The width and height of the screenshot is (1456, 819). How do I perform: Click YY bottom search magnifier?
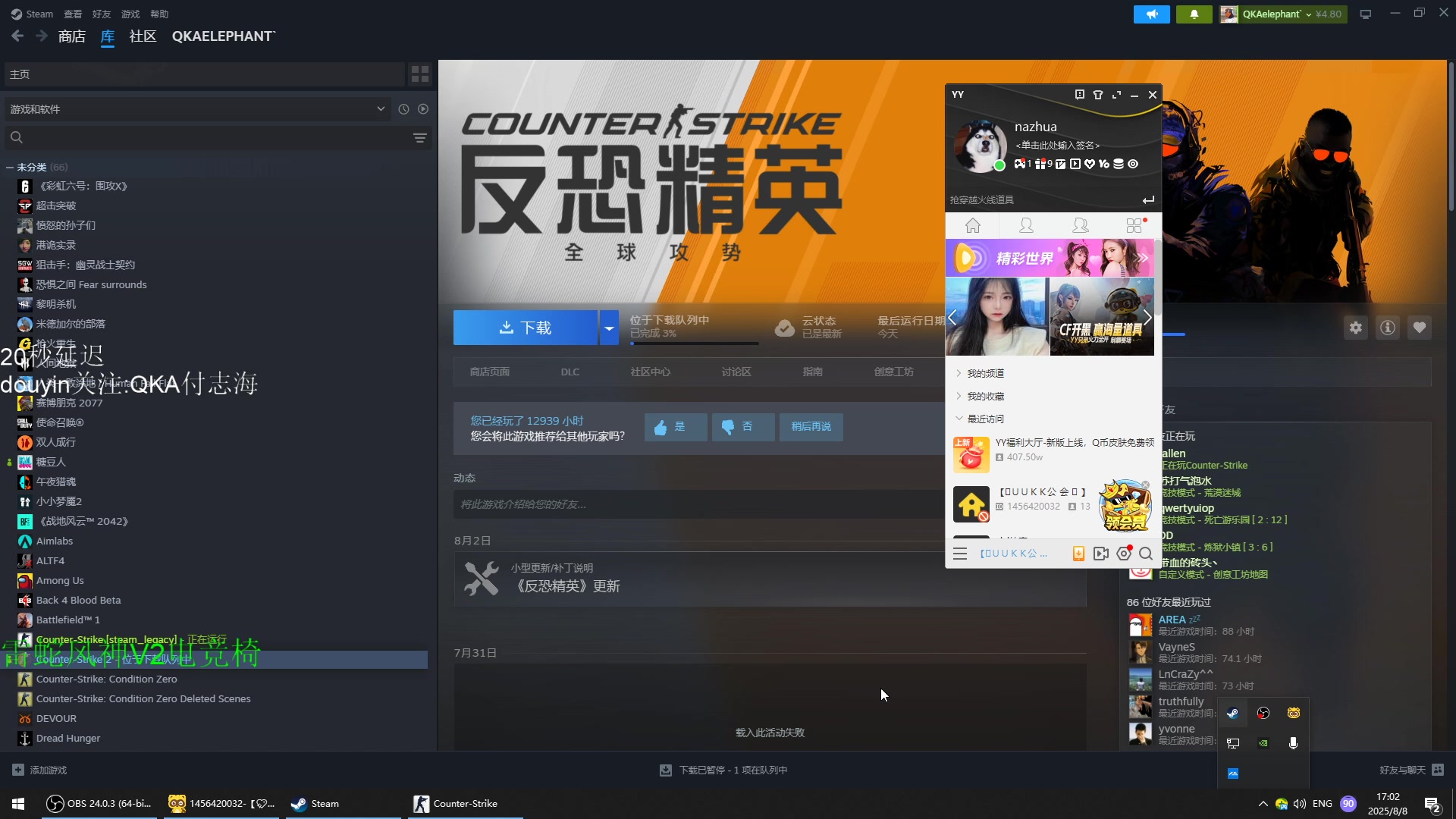pos(1146,554)
